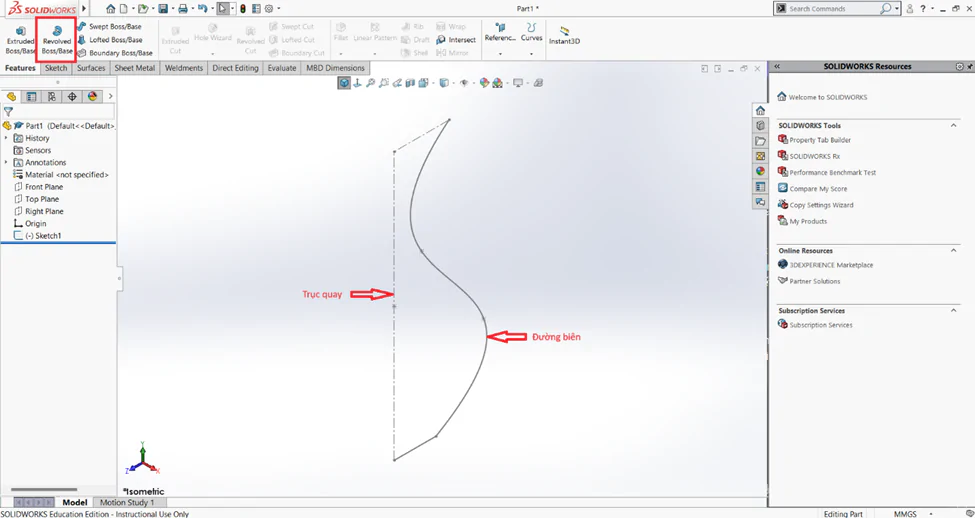Image resolution: width=975 pixels, height=518 pixels.
Task: Open Welcome to SOLIDWORKS link
Action: (x=821, y=97)
